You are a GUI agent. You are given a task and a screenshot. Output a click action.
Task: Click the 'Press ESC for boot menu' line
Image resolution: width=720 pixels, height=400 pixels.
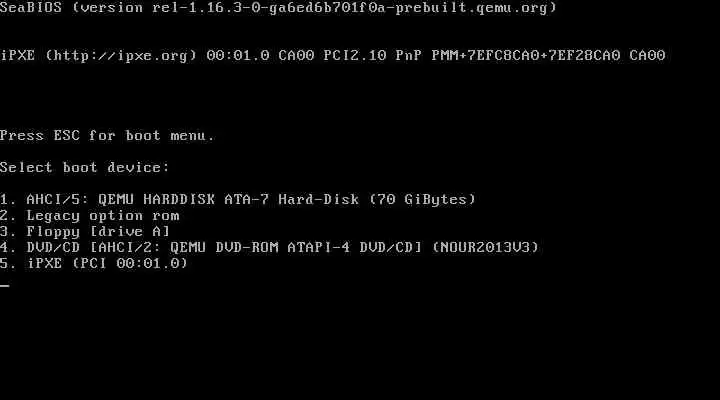pyautogui.click(x=107, y=135)
